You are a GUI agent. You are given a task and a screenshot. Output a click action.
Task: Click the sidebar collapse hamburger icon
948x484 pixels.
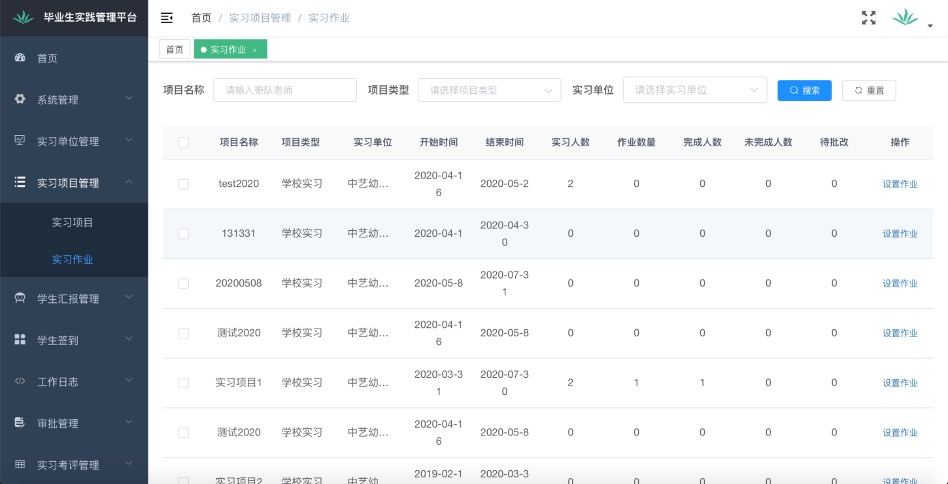[167, 18]
